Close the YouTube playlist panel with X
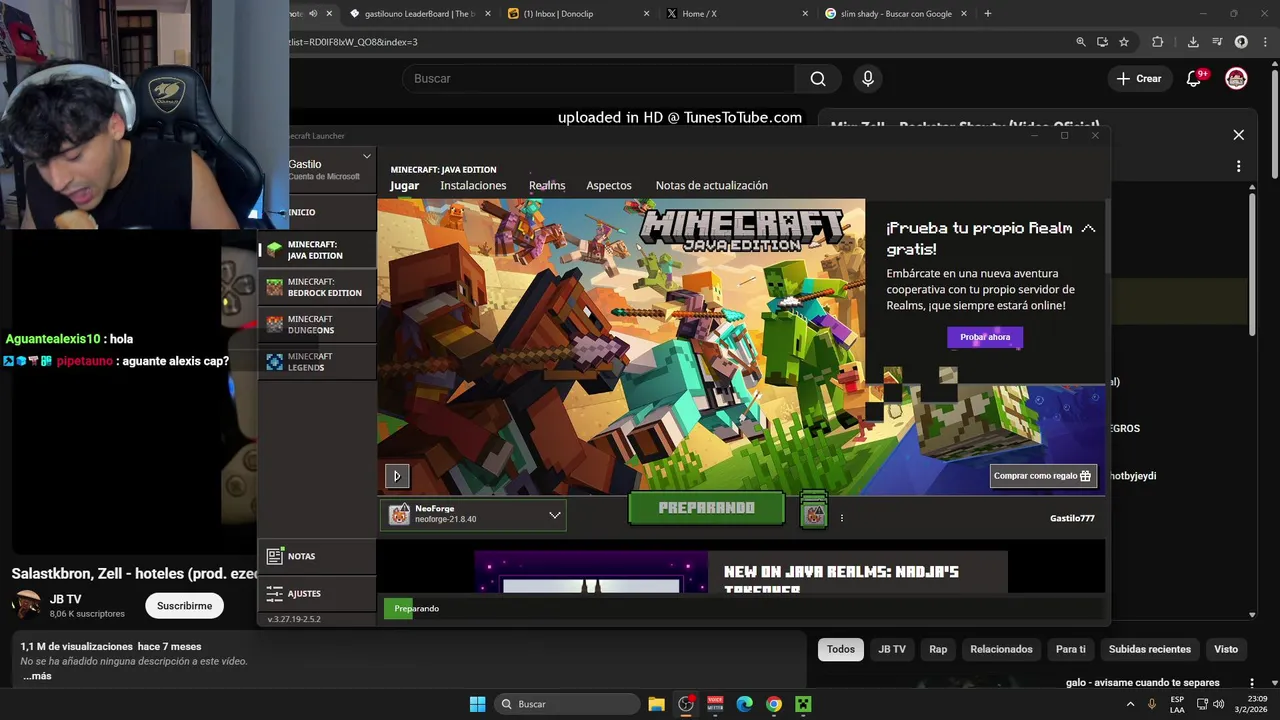The image size is (1280, 720). 1238,135
